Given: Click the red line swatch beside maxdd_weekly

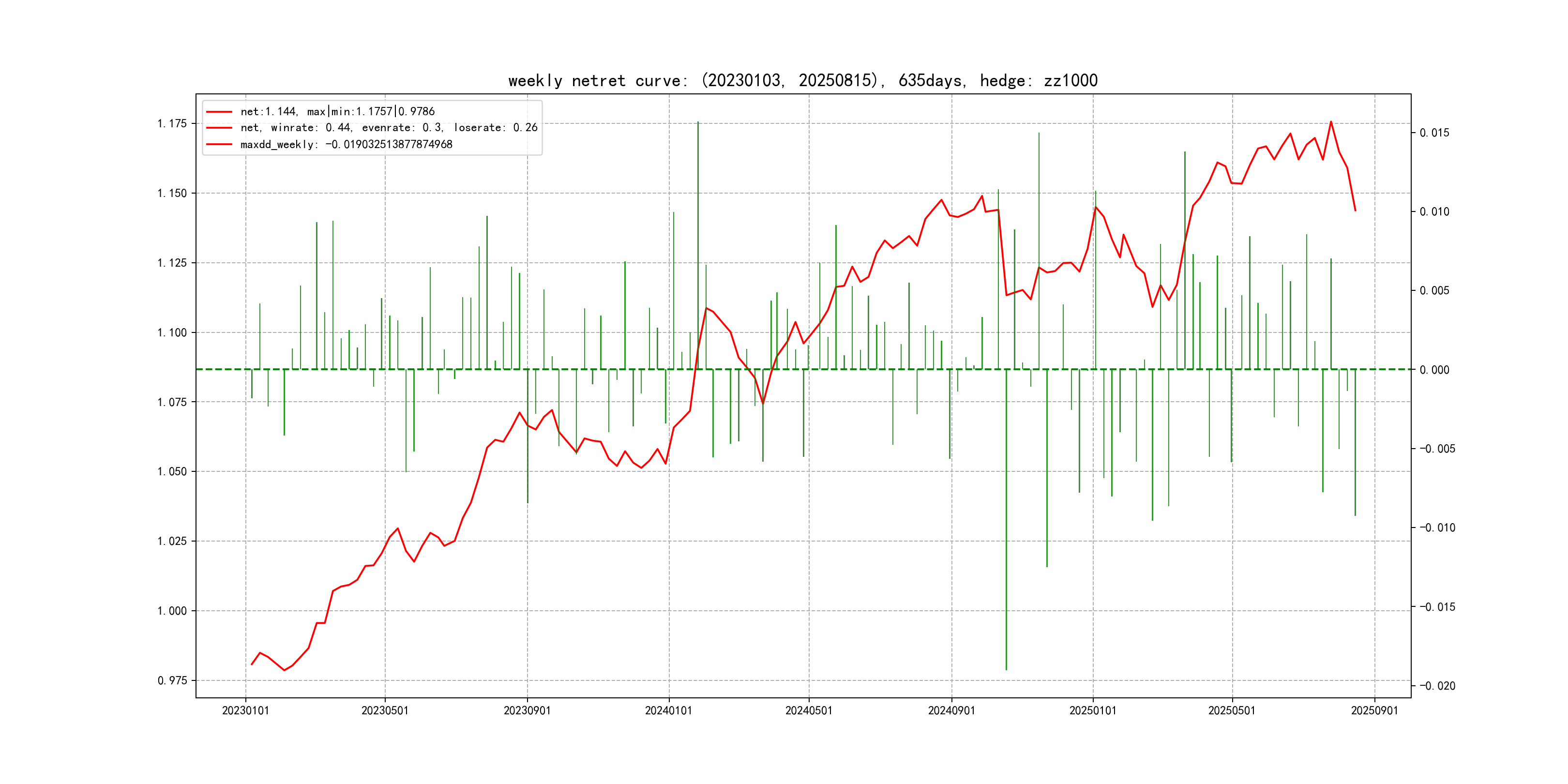Looking at the screenshot, I should click(x=219, y=144).
